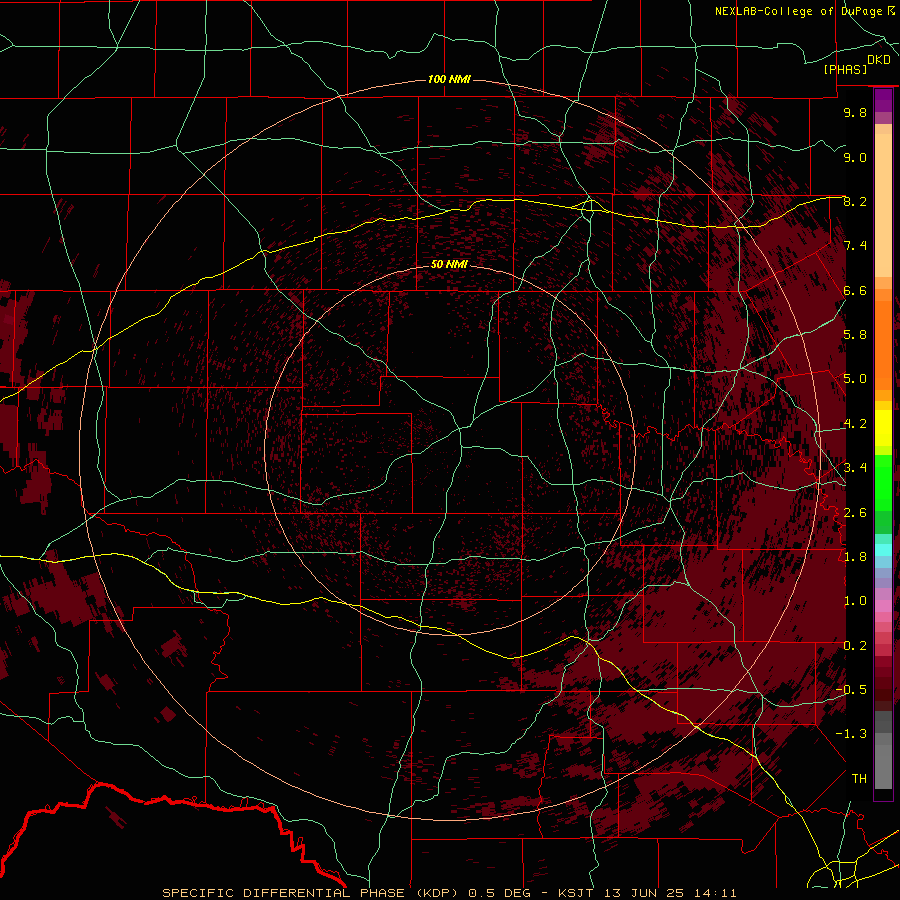The width and height of the screenshot is (900, 900).
Task: Select the 9.8 scale value
Action: pyautogui.click(x=855, y=112)
